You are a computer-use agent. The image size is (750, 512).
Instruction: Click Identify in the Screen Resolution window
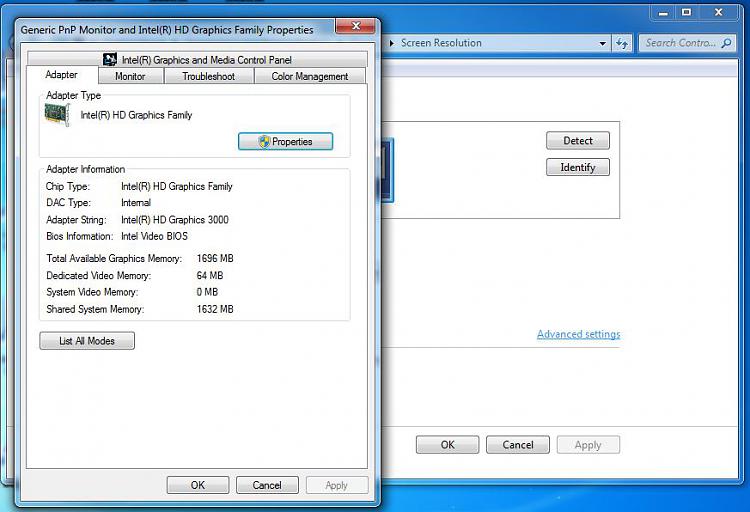[578, 167]
